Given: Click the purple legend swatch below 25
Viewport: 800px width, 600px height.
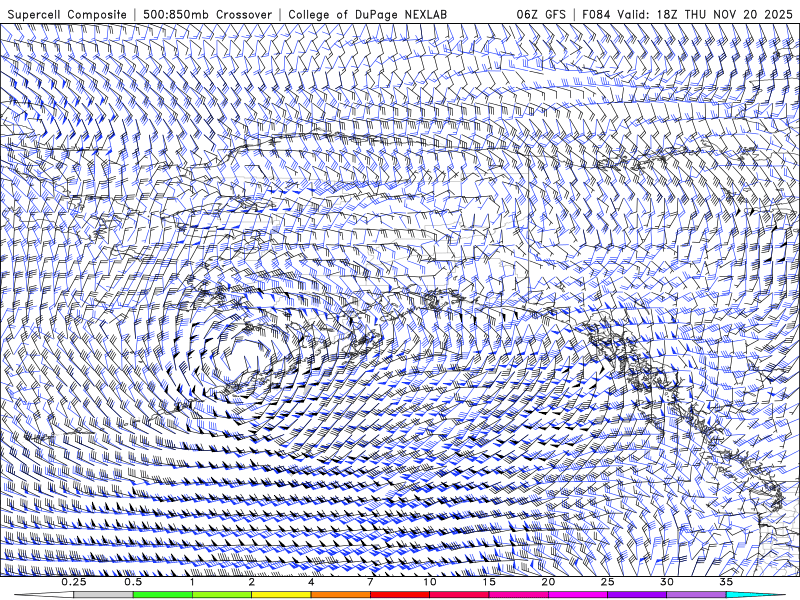Looking at the screenshot, I should (637, 595).
